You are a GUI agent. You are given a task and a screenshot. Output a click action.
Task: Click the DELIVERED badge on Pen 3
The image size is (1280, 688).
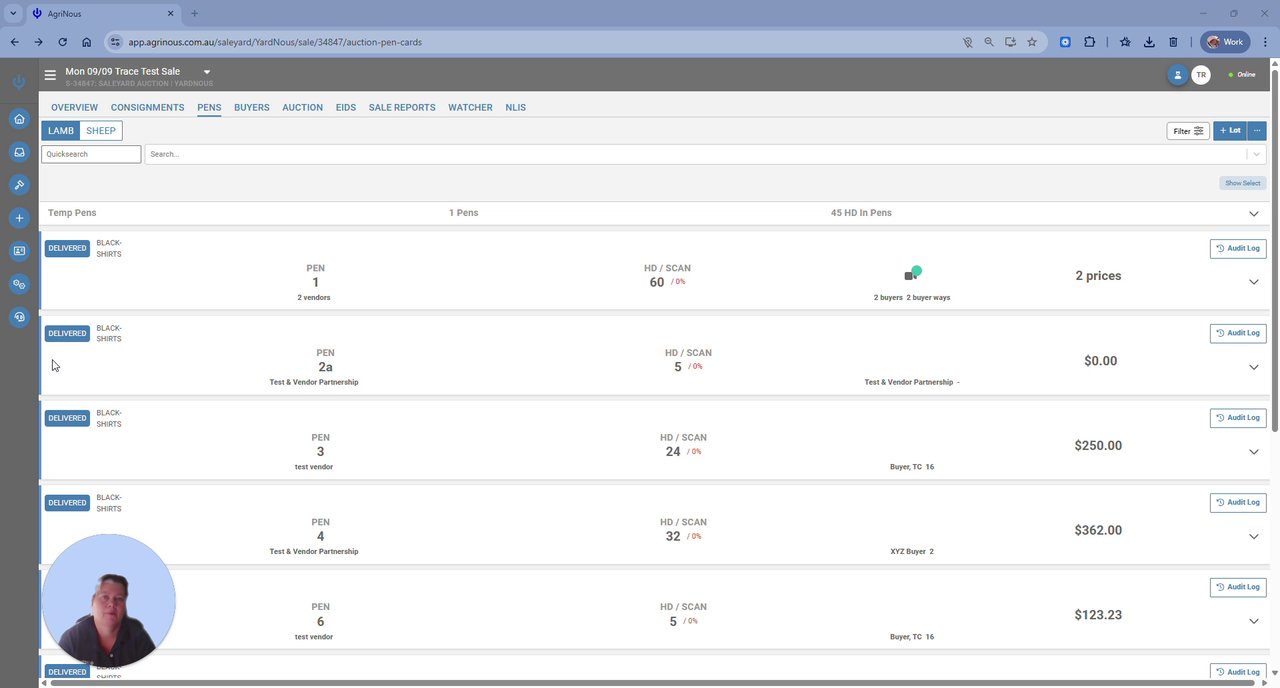[67, 418]
